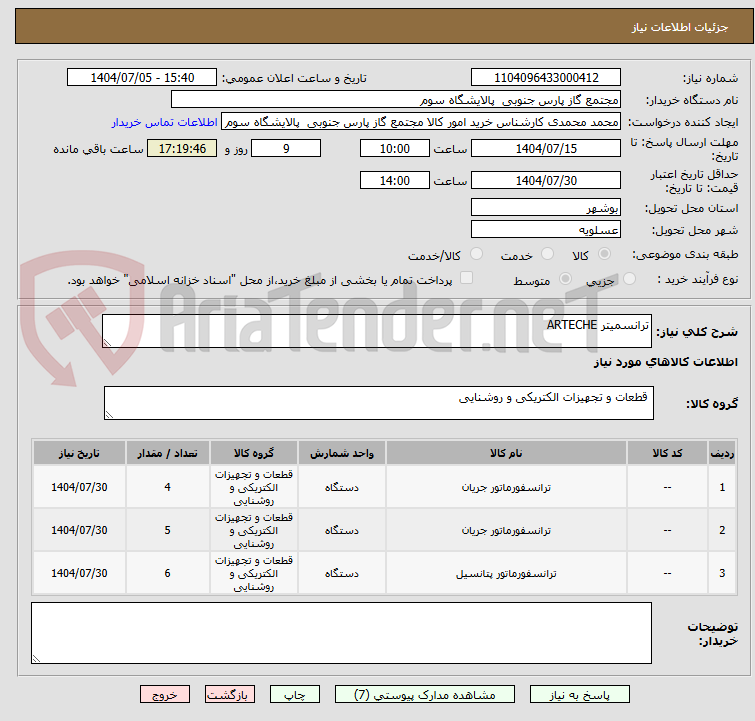
Task: Click the 'چاپ' print button
Action: coord(295,695)
